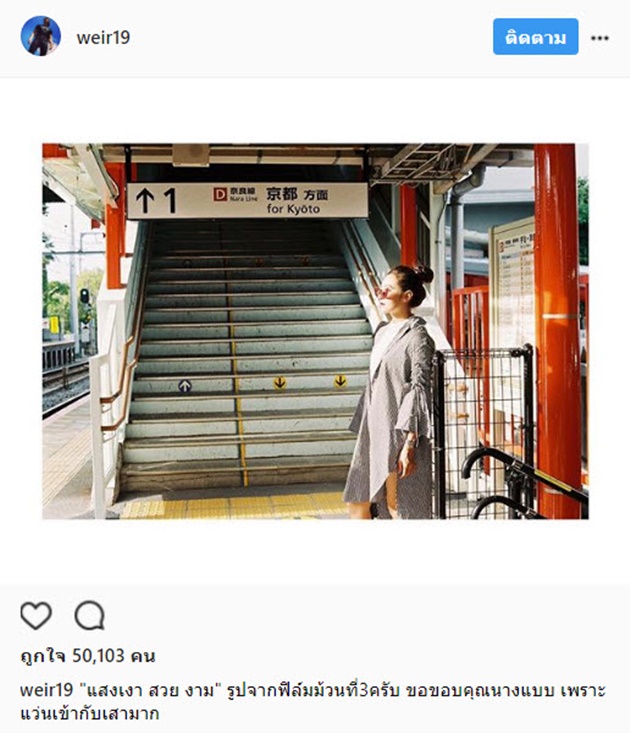Click the rightmost yellow down-arrow on stairs
630x733 pixels.
(x=340, y=381)
